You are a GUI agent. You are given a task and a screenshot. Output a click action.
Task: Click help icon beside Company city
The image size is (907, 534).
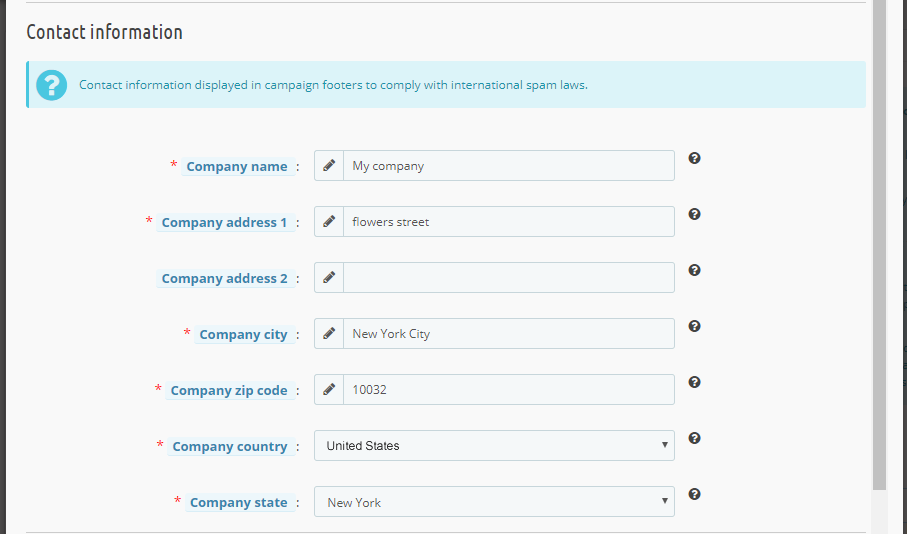click(694, 326)
